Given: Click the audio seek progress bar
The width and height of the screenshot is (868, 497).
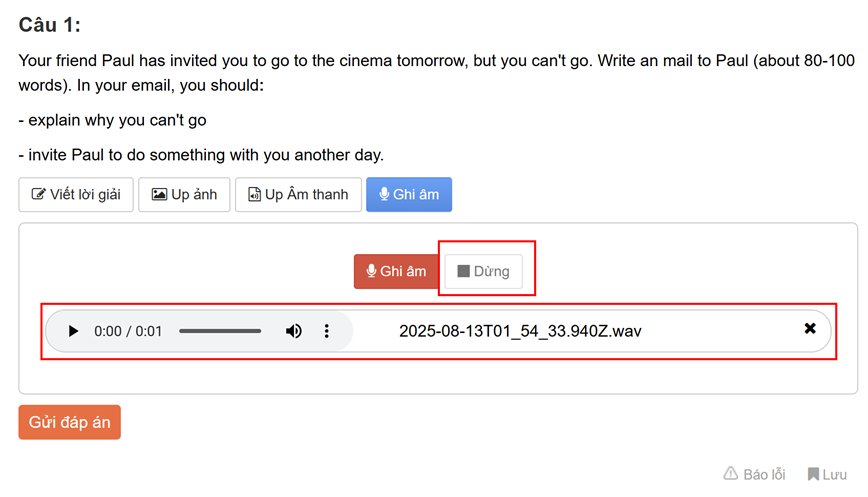Looking at the screenshot, I should point(220,331).
